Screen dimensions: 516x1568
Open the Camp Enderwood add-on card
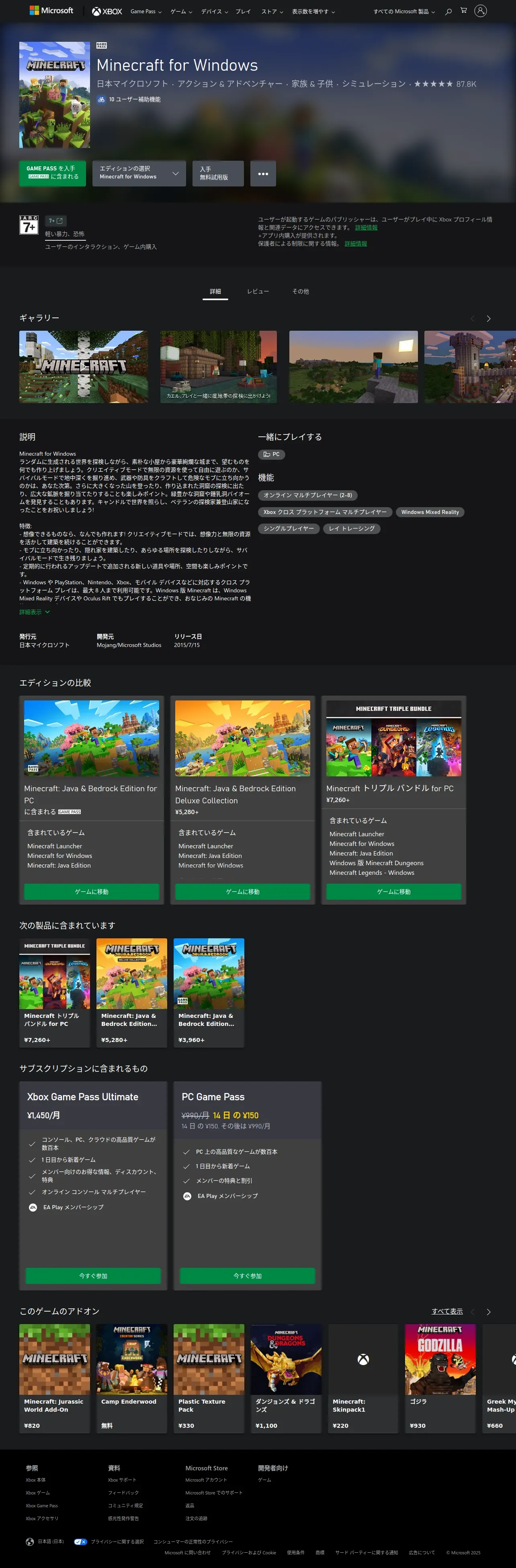pos(132,1378)
